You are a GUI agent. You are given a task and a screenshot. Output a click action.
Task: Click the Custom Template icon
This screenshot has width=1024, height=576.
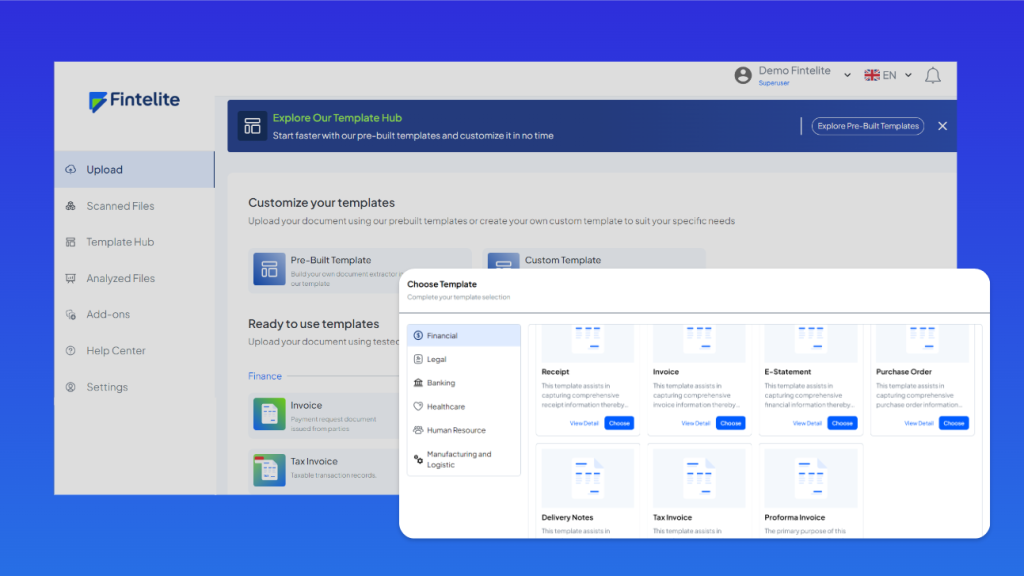(x=502, y=262)
